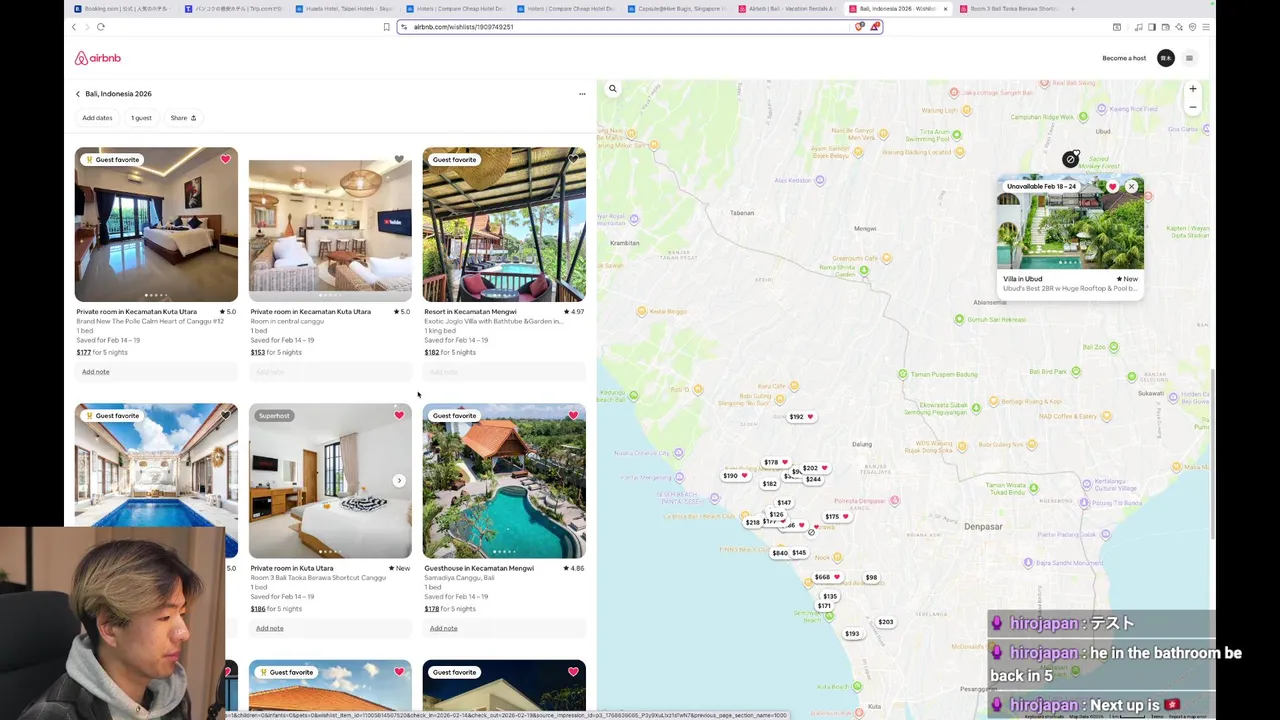Click the Share button
1280x720 pixels.
click(x=183, y=118)
